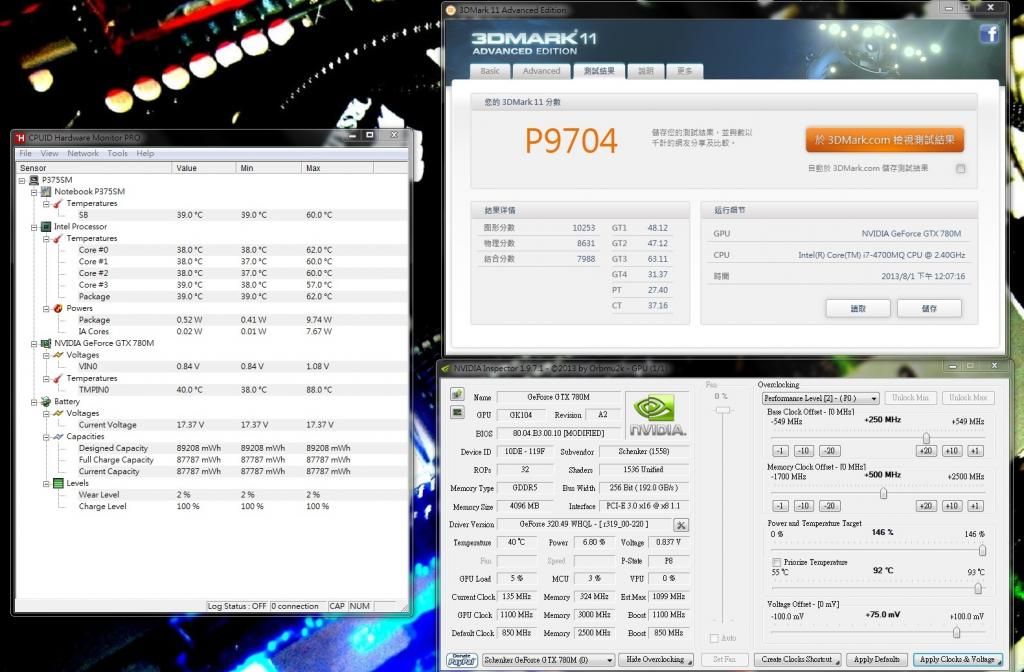Screen dimensions: 1024x672
Task: Click the Memory Clock Offset slider handle
Action: point(884,493)
